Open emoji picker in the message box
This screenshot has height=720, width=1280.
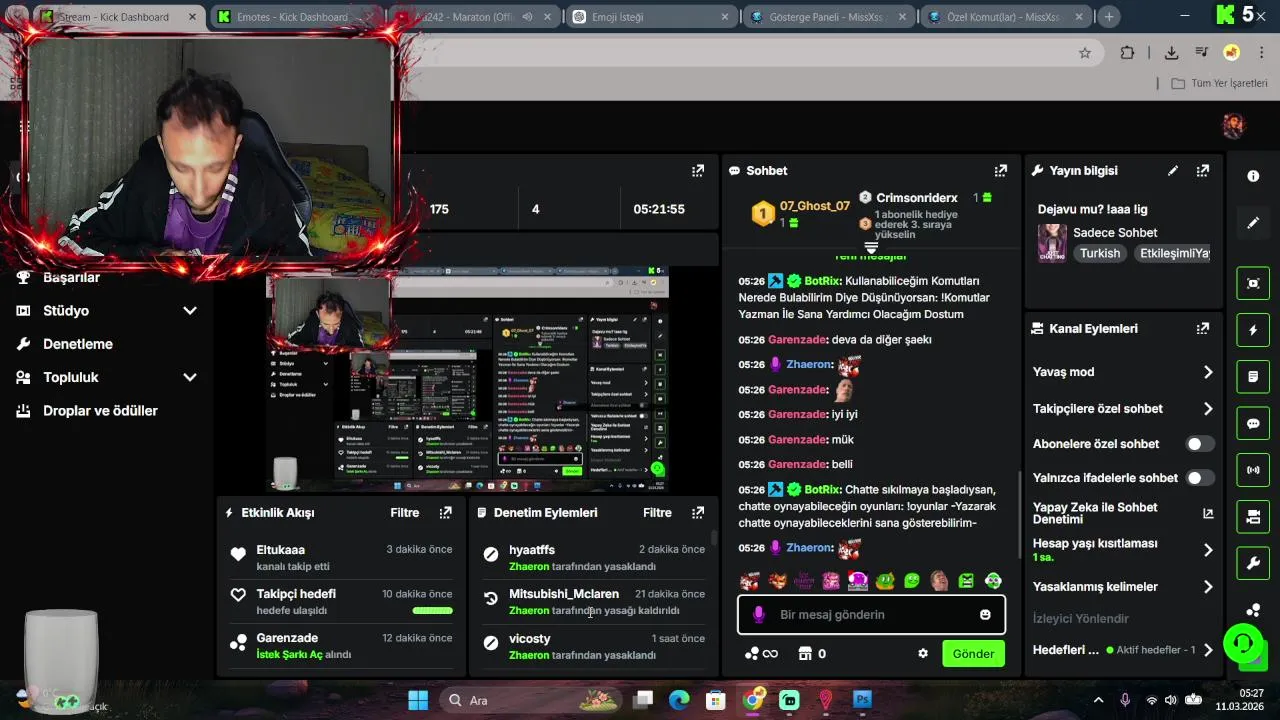[x=985, y=615]
